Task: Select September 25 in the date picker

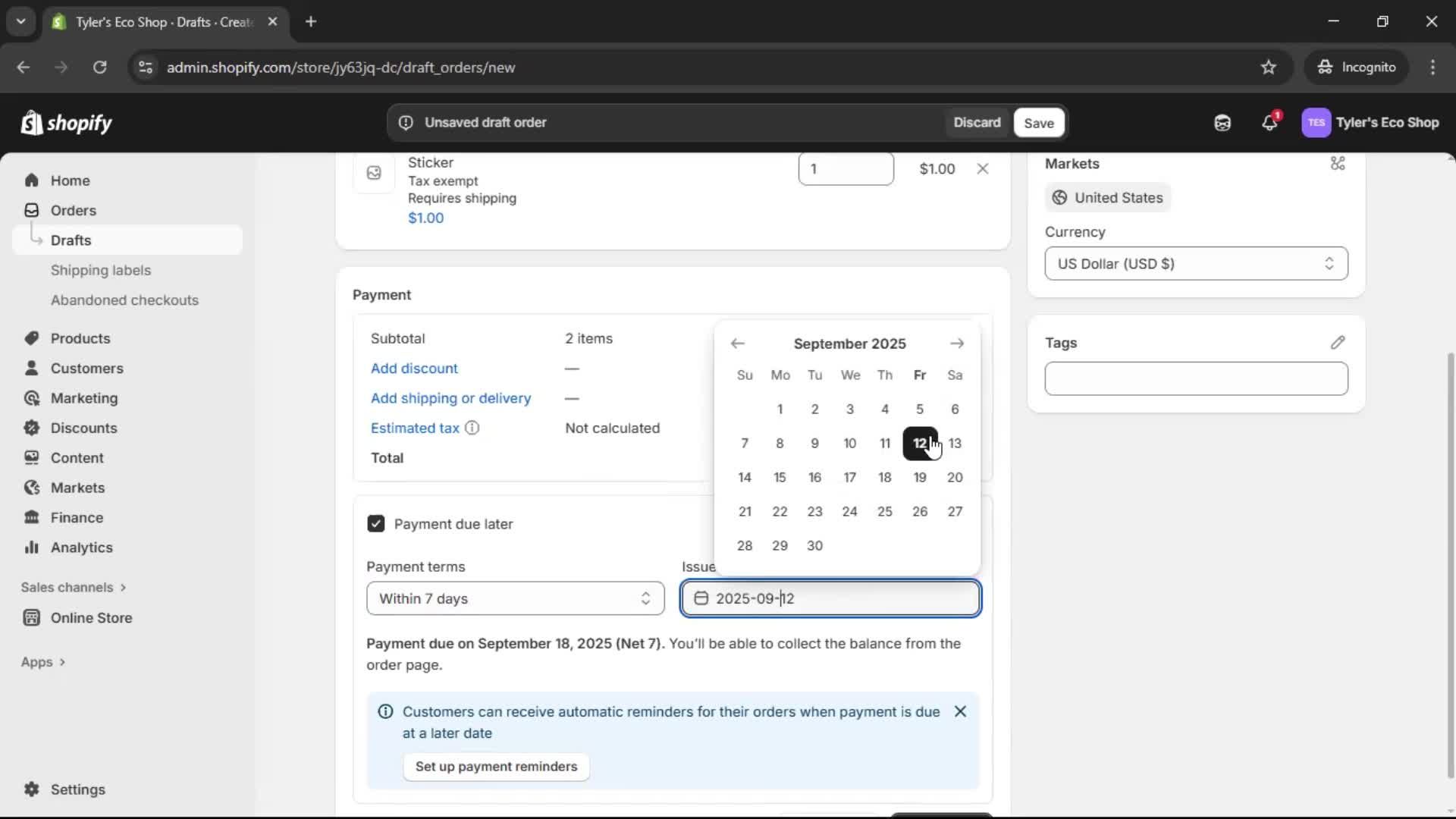Action: click(x=885, y=511)
